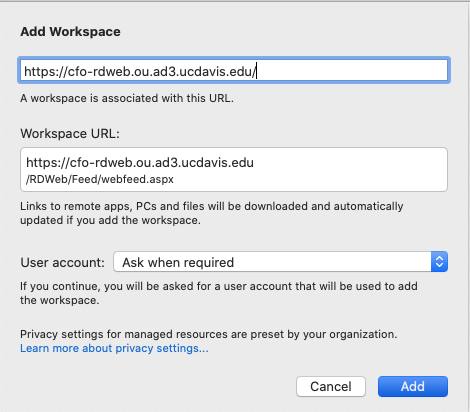Click the /RDWeb/Feed/webfeed.aspx path text
Viewport: 470px width, 412px height.
pyautogui.click(x=100, y=179)
